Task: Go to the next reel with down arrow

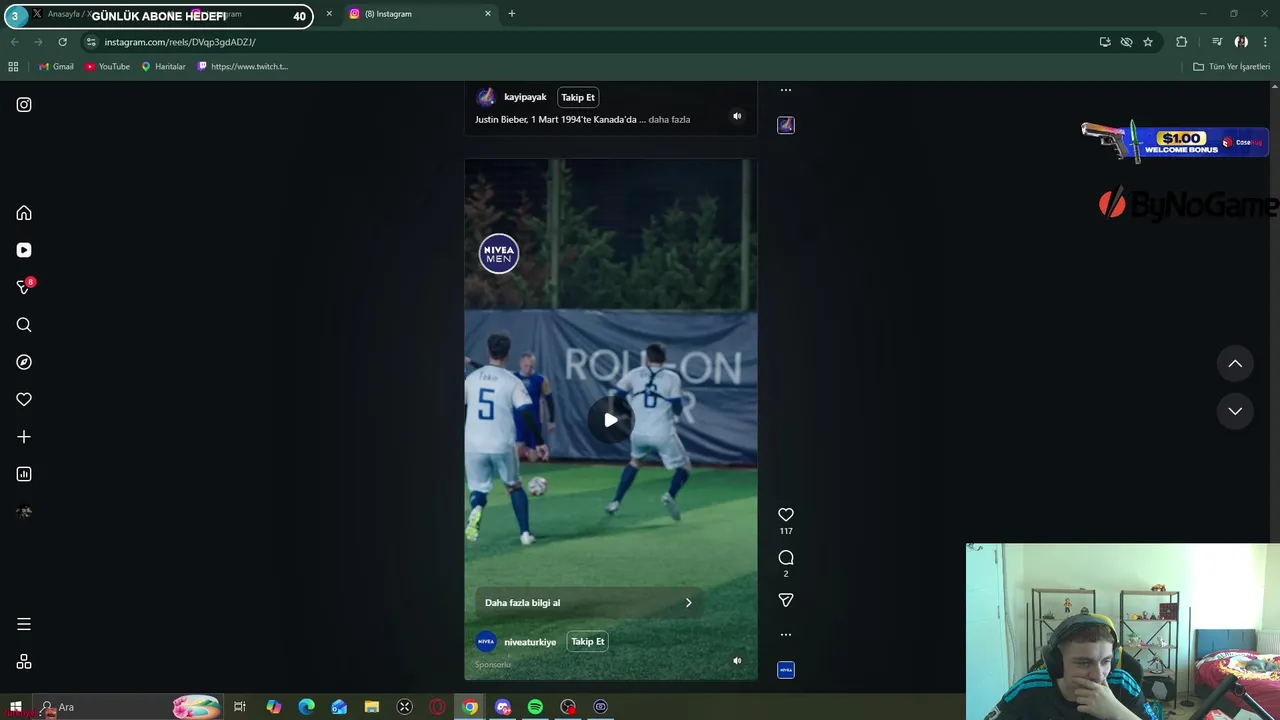Action: (x=1235, y=411)
